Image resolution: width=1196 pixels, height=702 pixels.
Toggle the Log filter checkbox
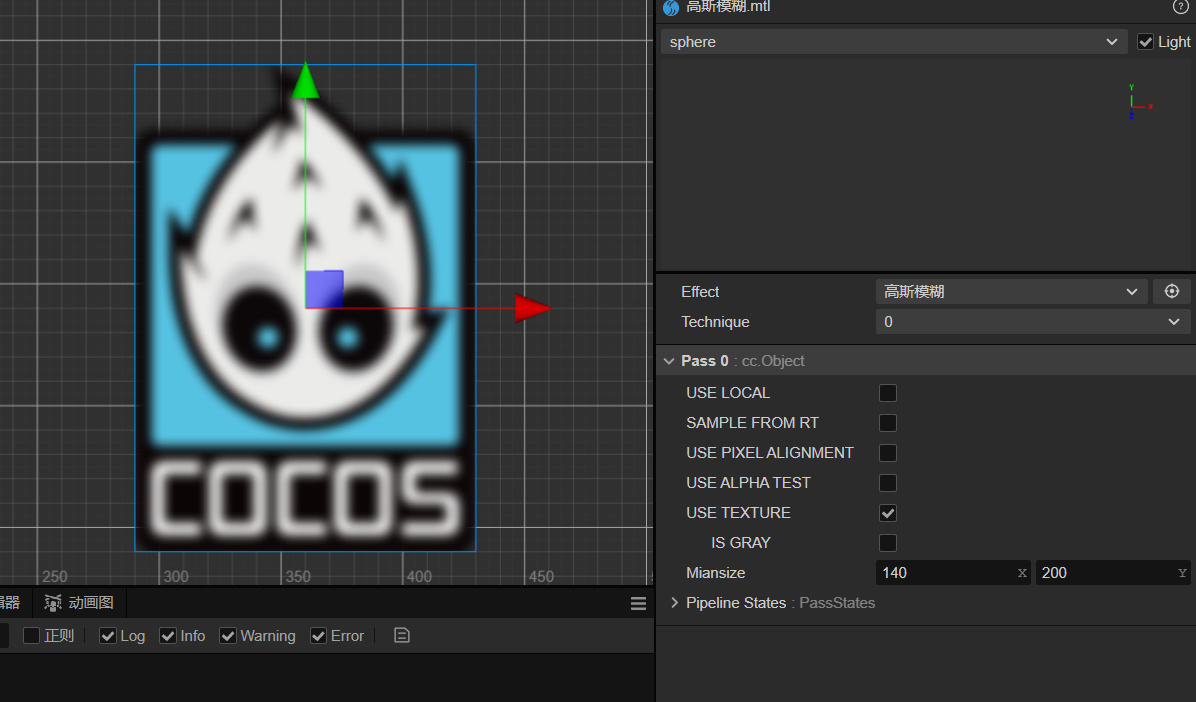pyautogui.click(x=108, y=636)
